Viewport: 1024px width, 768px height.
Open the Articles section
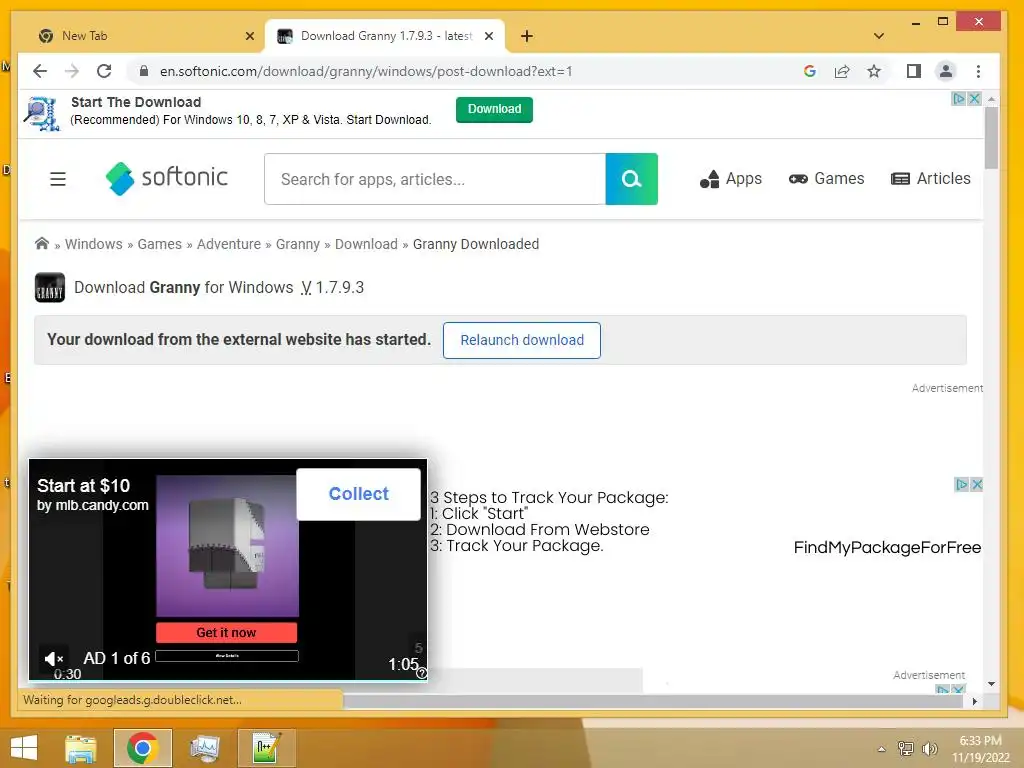click(x=931, y=178)
